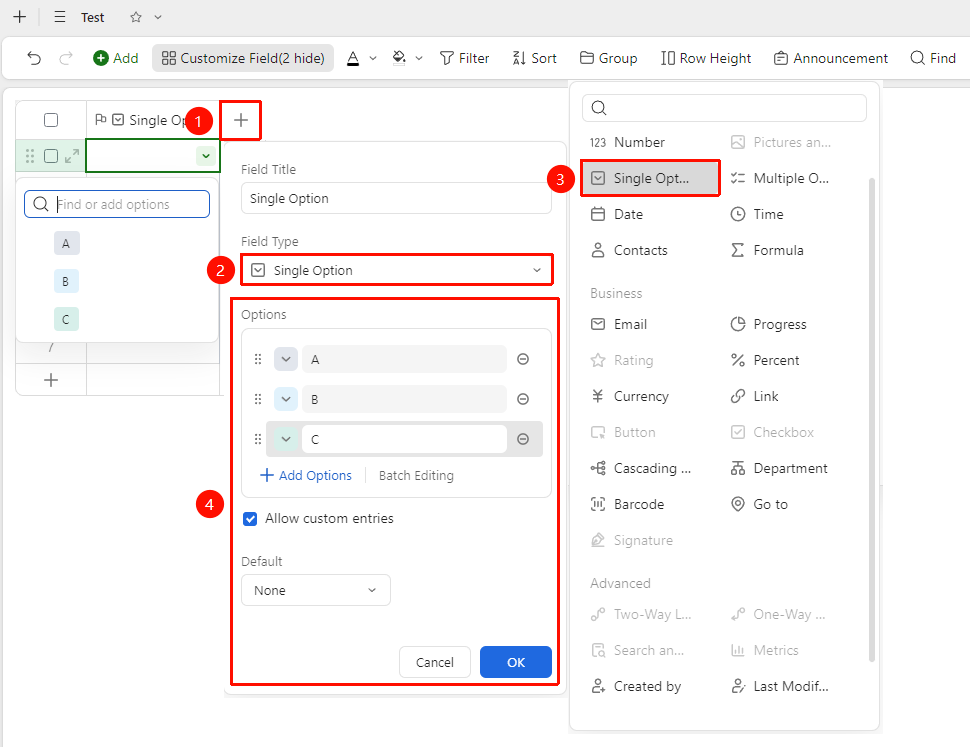Choose the Formula field type
The width and height of the screenshot is (970, 747).
[767, 250]
